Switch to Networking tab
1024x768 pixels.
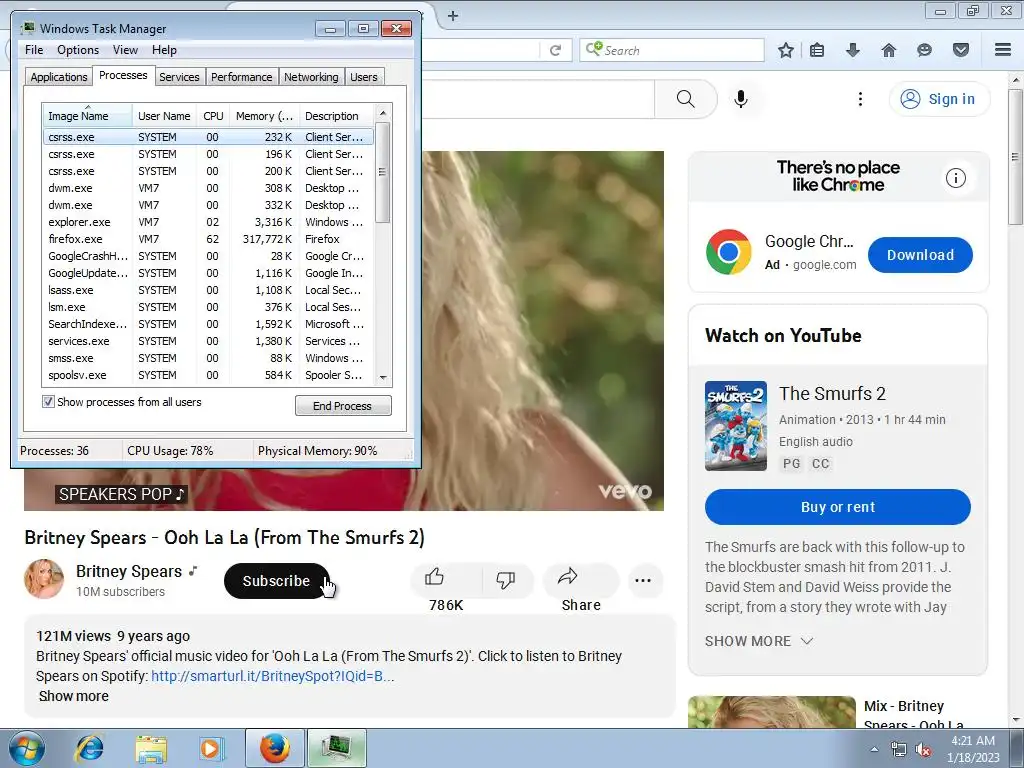click(311, 77)
